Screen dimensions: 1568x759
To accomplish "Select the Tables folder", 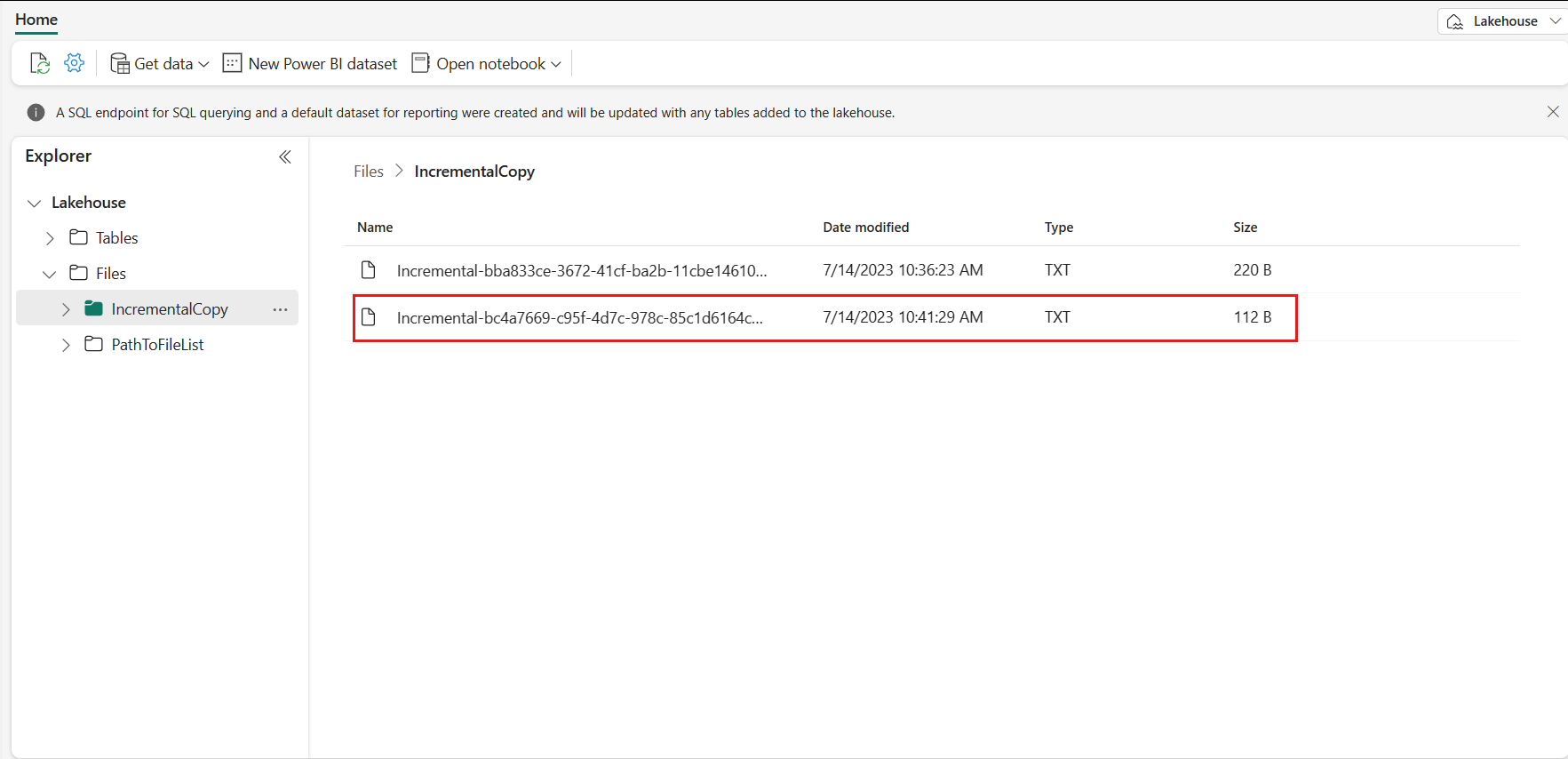I will click(117, 238).
